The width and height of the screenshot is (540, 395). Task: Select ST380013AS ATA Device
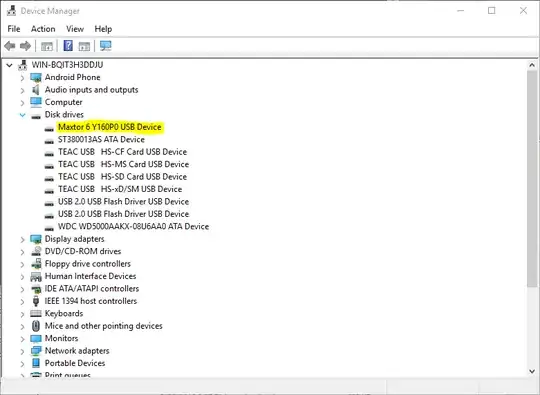click(x=101, y=139)
